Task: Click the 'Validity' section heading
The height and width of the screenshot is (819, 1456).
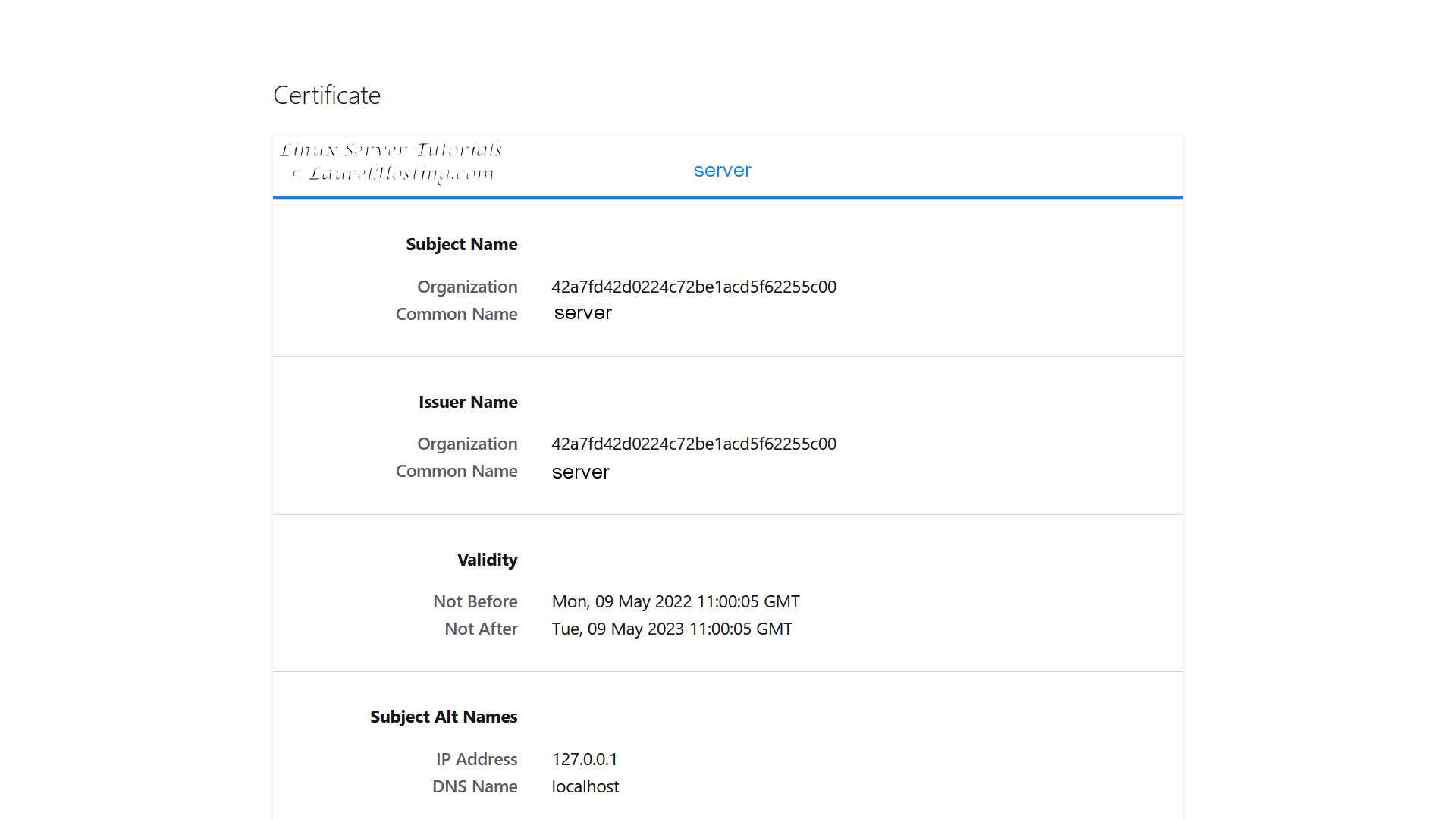Action: click(487, 560)
